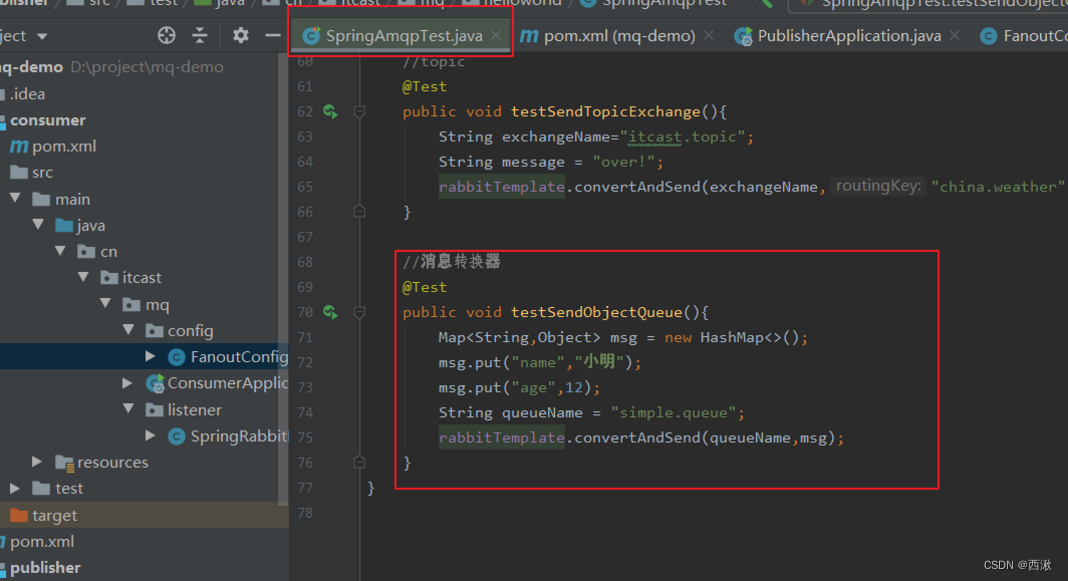
Task: Click the collapse all icon in project panel
Action: click(x=200, y=35)
